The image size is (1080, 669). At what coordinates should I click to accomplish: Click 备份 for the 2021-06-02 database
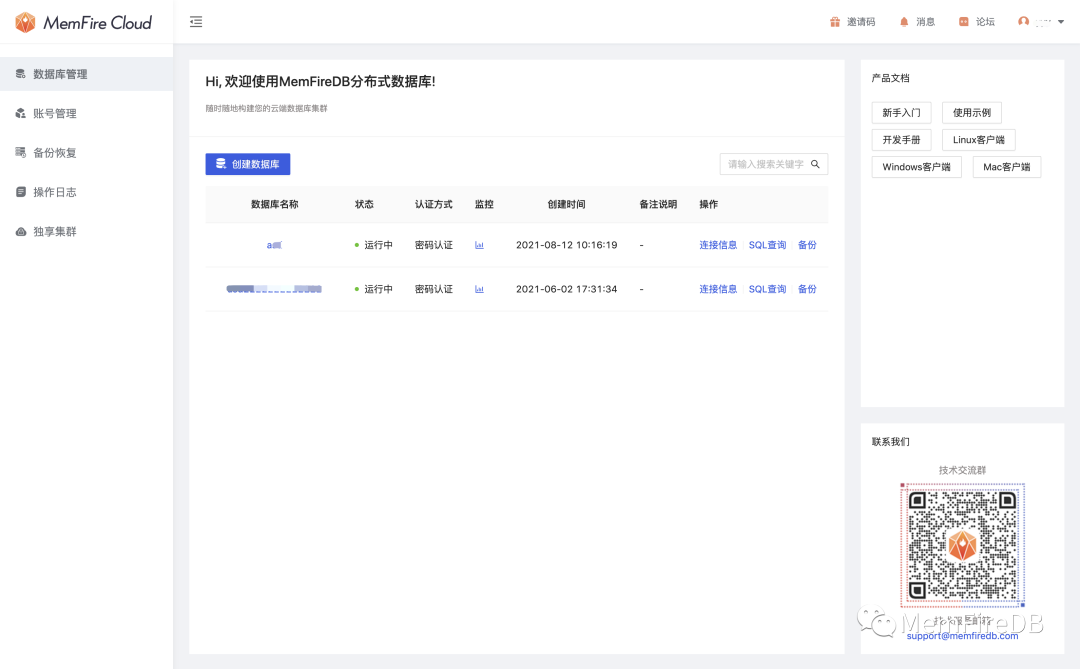coord(807,289)
